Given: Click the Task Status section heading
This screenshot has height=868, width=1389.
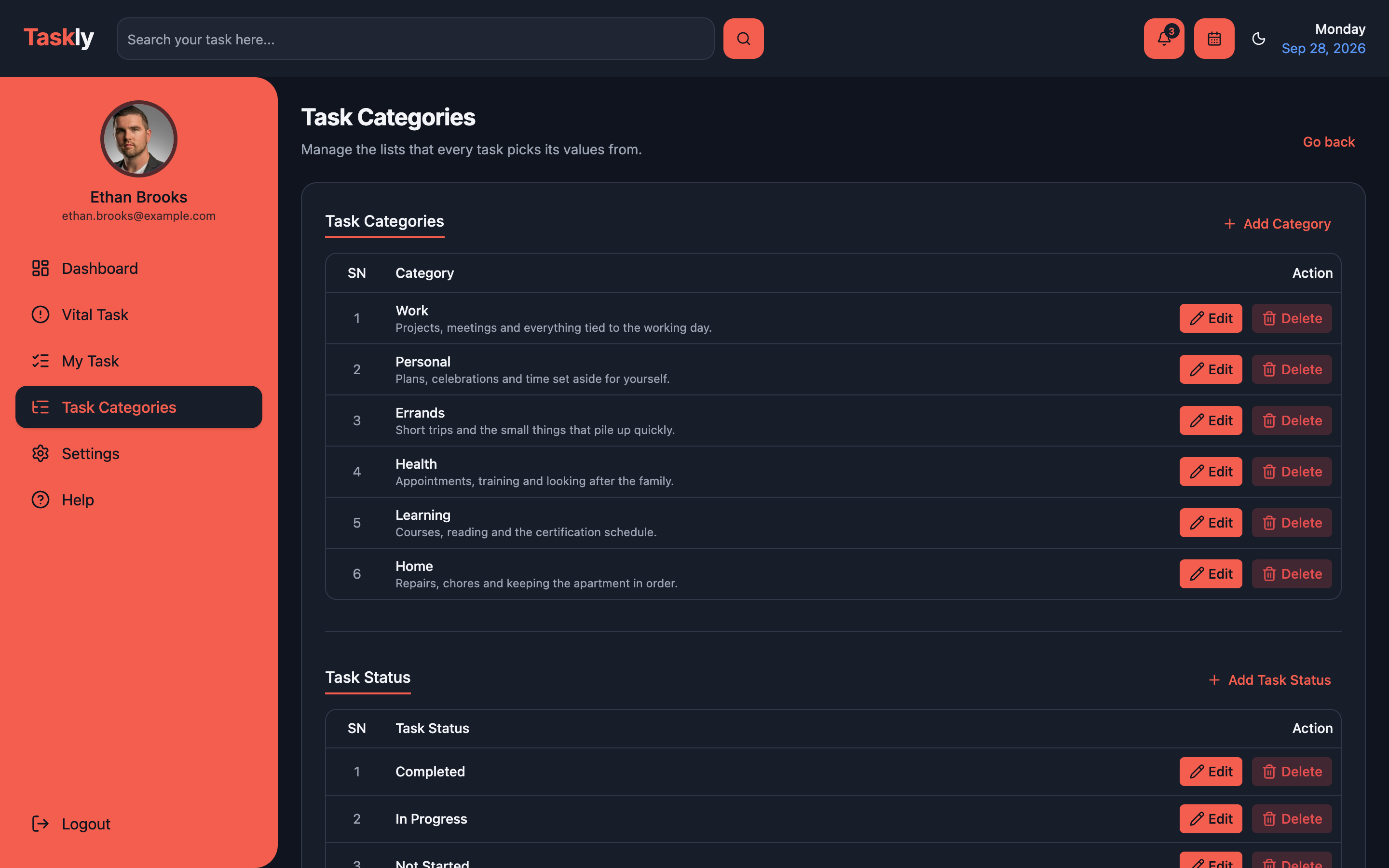Looking at the screenshot, I should tap(368, 678).
